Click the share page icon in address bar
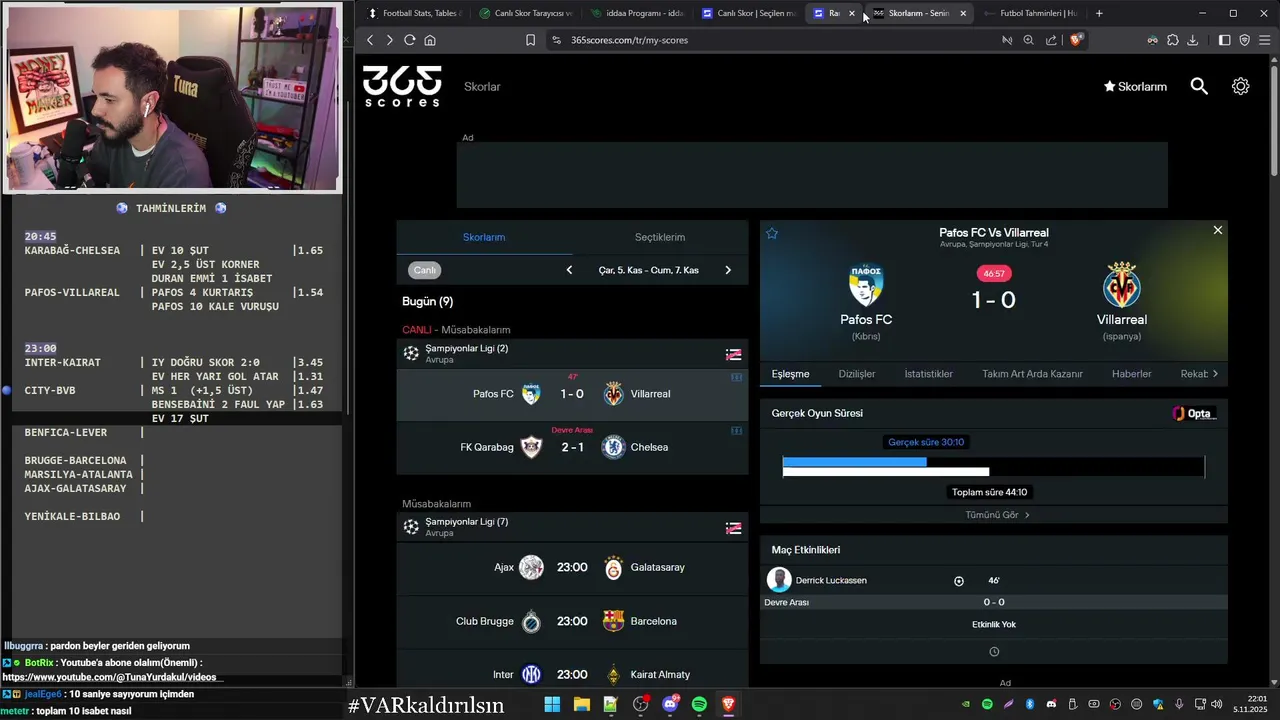 (x=1051, y=40)
